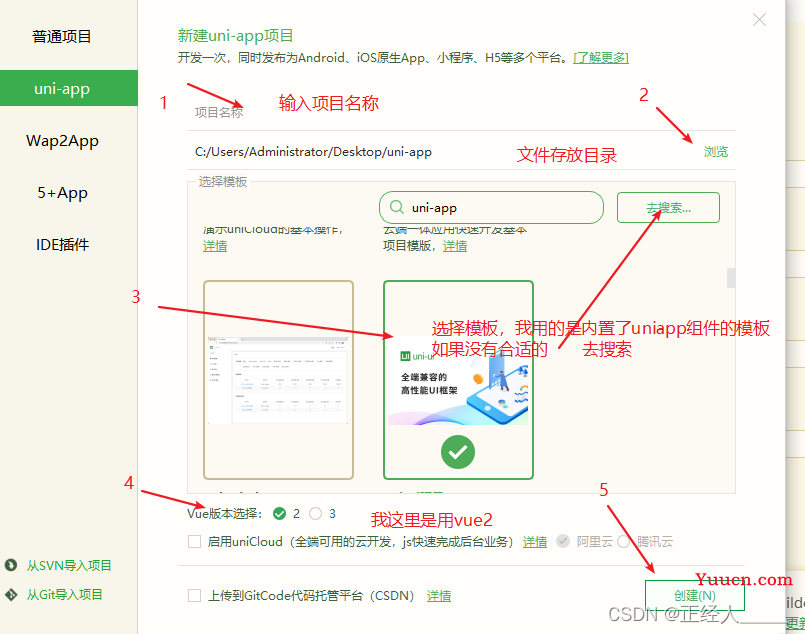Click the magnifier icon in template search
805x634 pixels.
[x=396, y=207]
